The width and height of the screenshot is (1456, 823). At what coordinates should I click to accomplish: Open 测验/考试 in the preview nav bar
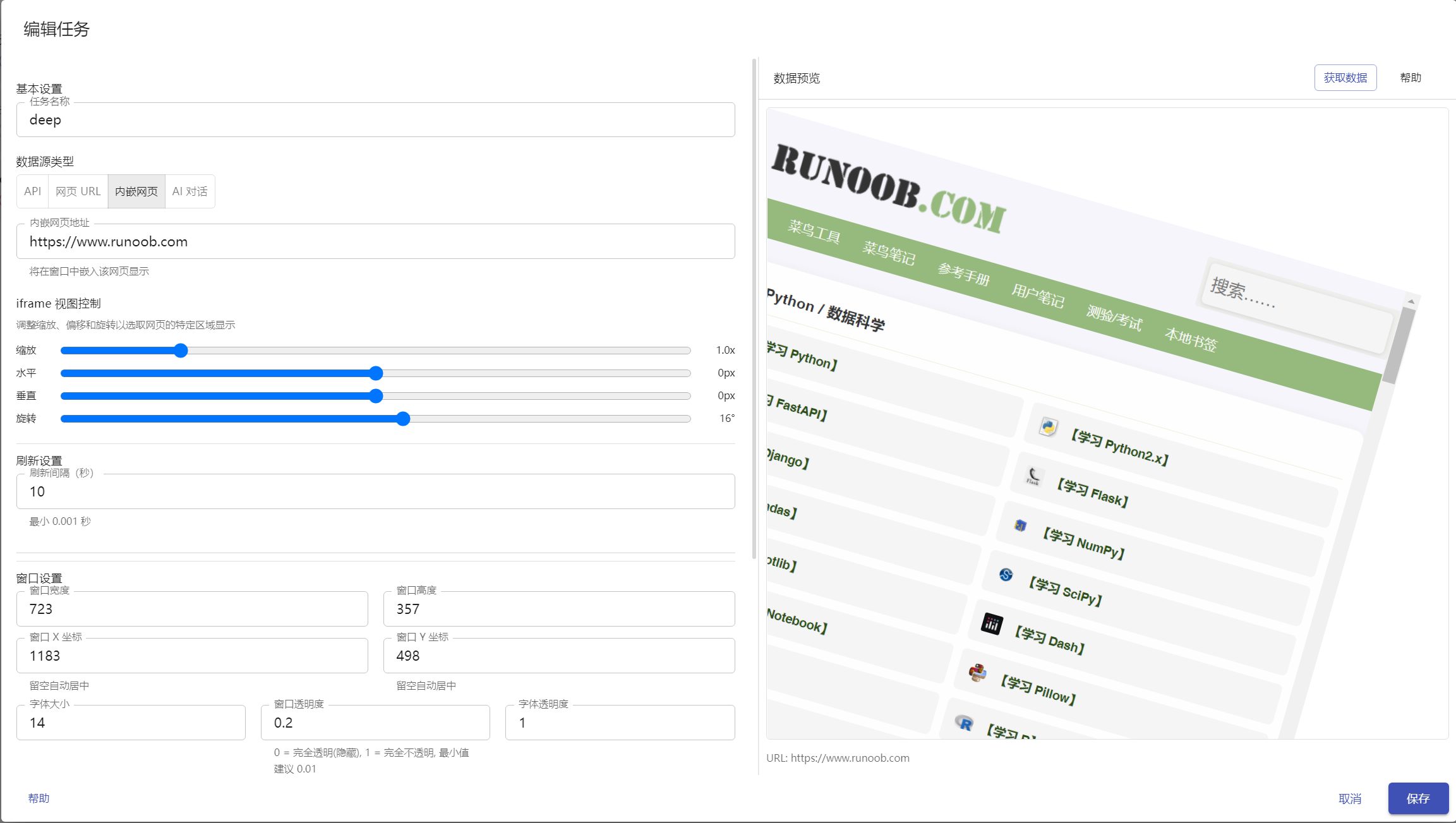click(x=1114, y=317)
